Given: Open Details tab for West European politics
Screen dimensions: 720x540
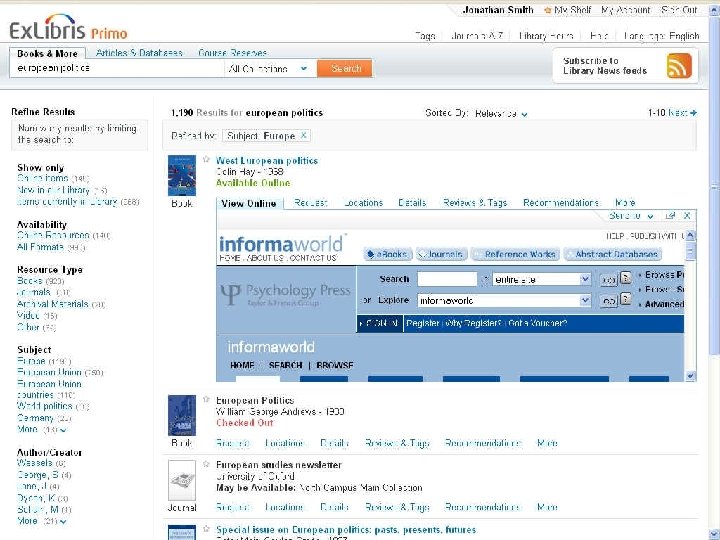Looking at the screenshot, I should (x=412, y=202).
